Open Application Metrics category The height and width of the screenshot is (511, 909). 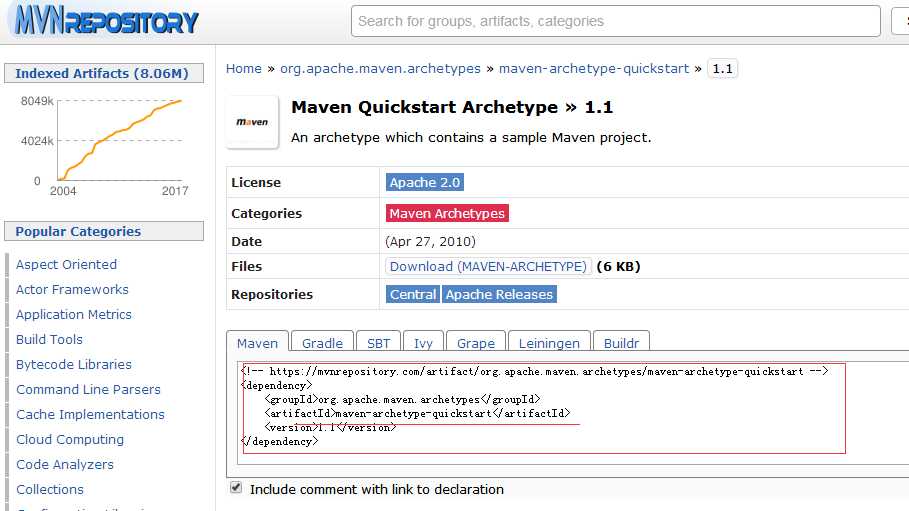[x=74, y=314]
